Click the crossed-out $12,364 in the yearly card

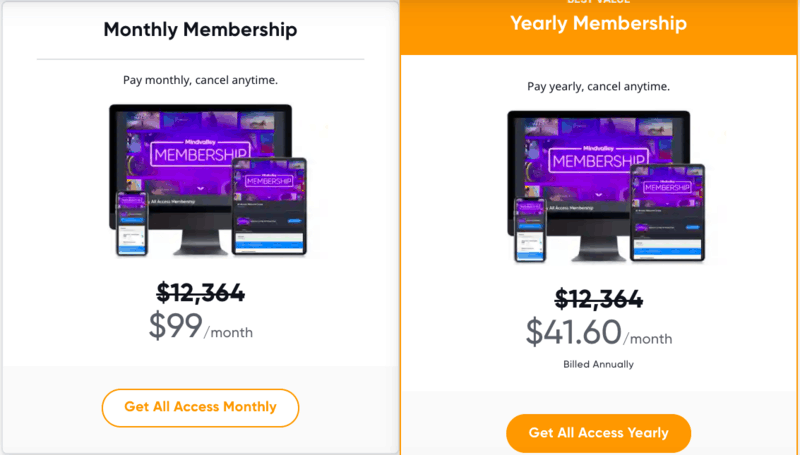(x=598, y=298)
